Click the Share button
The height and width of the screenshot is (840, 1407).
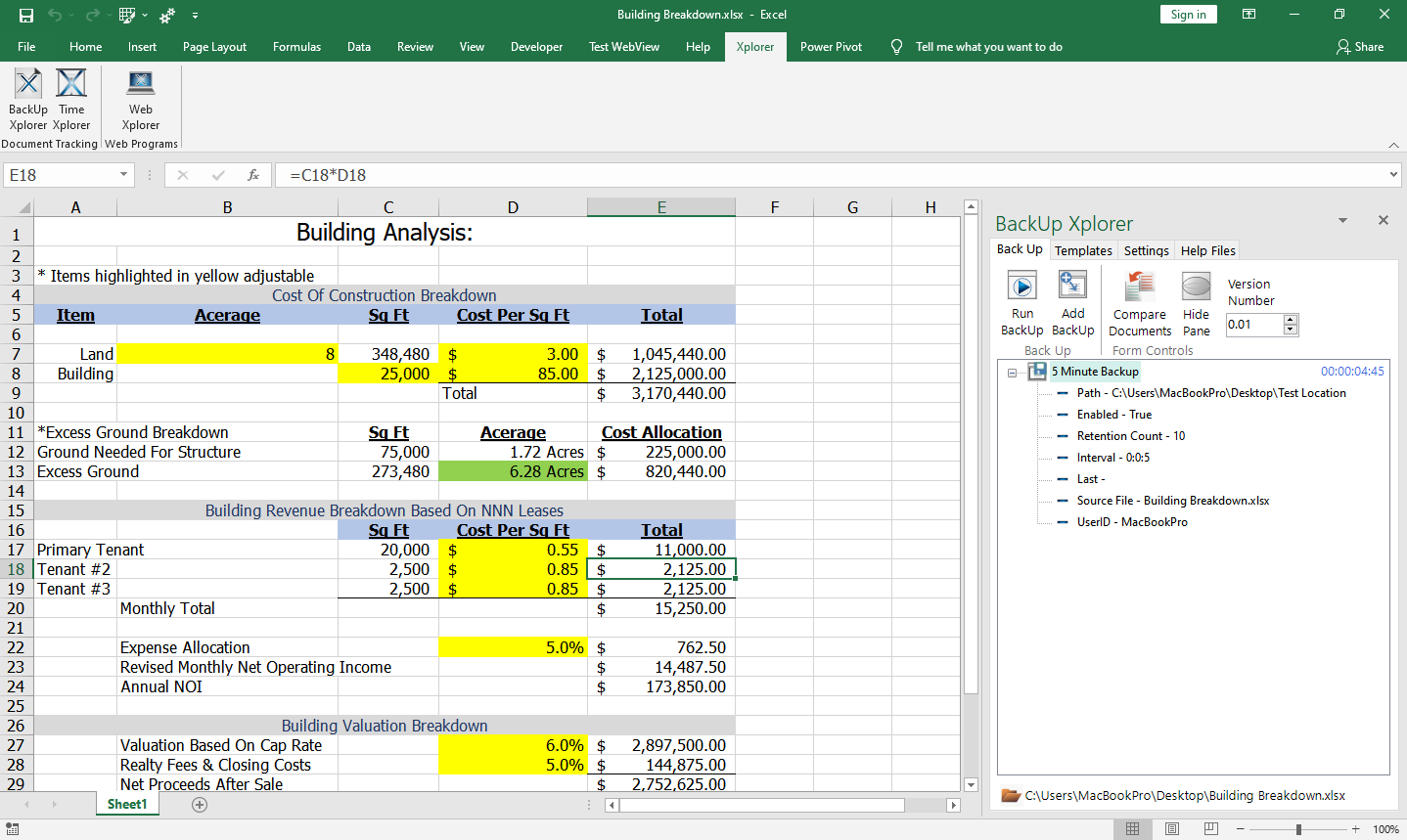[x=1360, y=46]
